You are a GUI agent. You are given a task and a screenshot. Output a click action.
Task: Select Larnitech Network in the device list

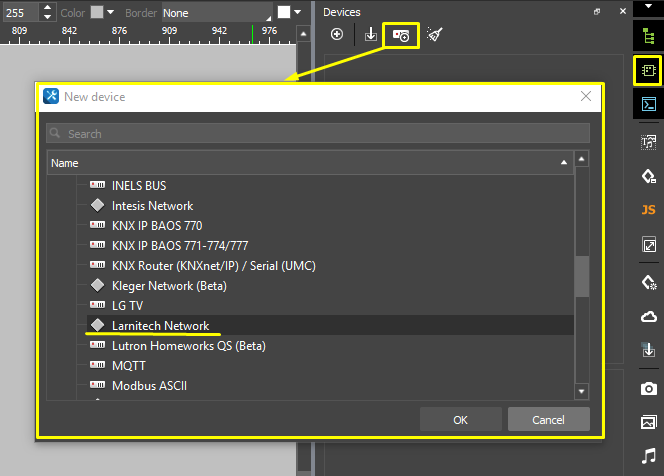coord(160,326)
